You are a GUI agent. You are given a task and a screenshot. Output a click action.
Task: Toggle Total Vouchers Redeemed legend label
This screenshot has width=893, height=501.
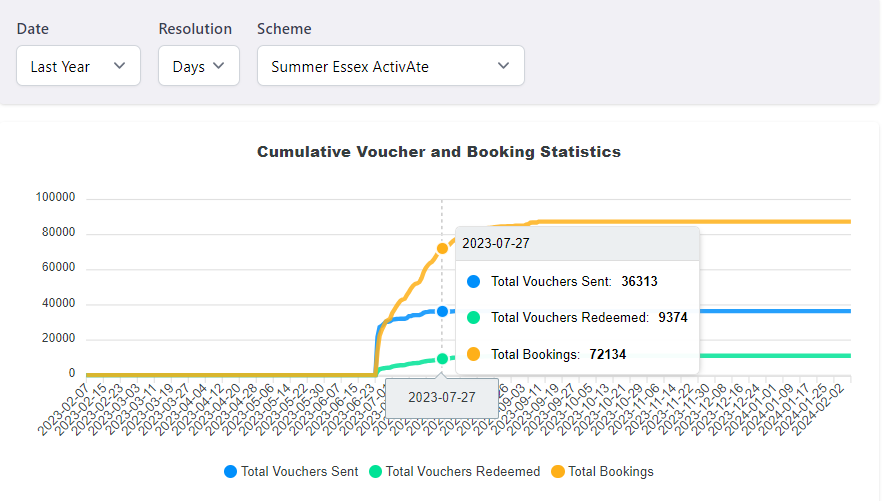coord(462,471)
